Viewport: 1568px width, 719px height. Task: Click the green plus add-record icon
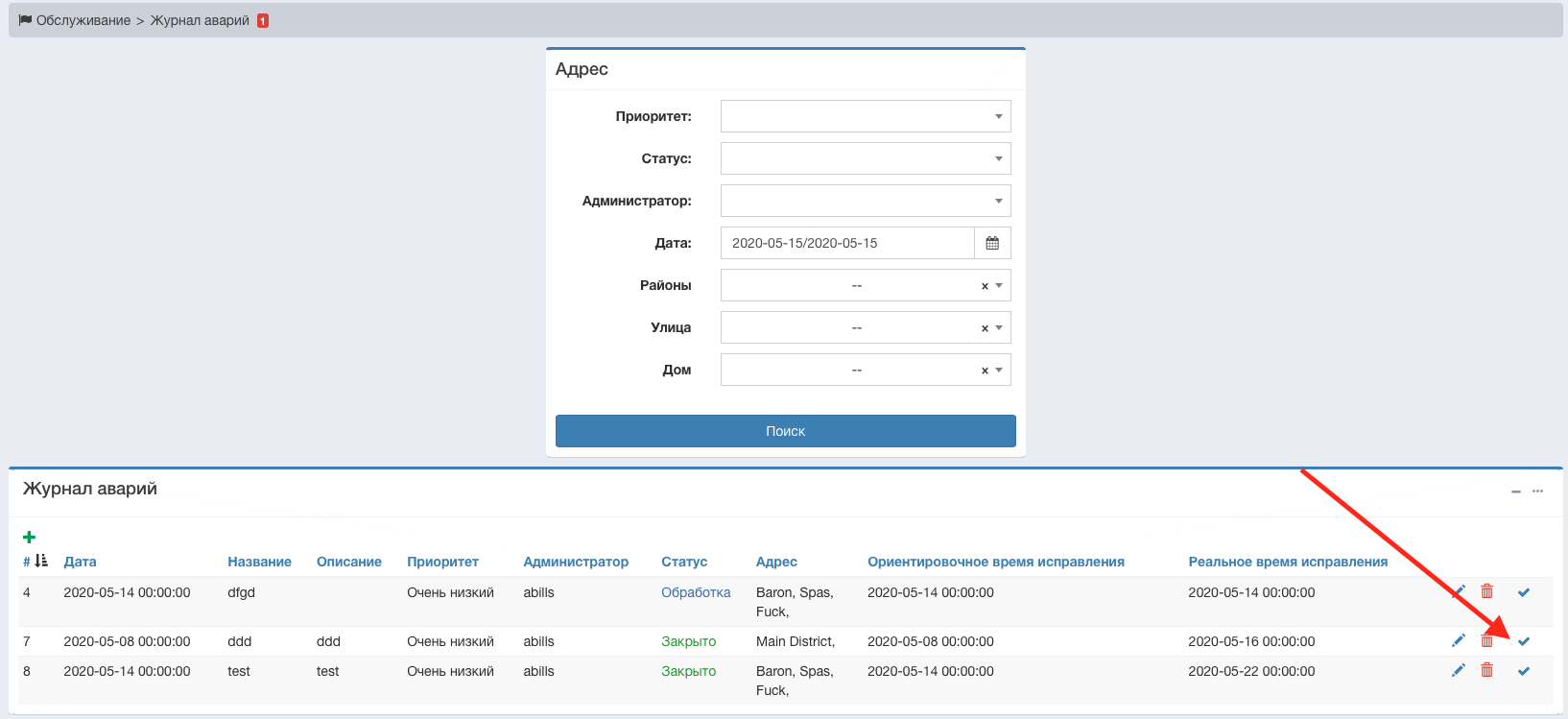(29, 538)
